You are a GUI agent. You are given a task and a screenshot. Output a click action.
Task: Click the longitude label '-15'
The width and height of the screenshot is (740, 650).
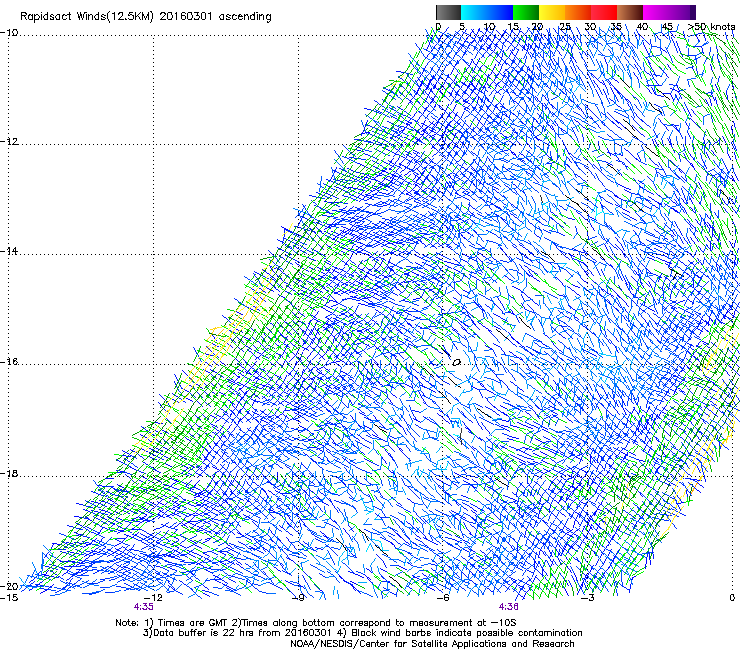pos(9,597)
